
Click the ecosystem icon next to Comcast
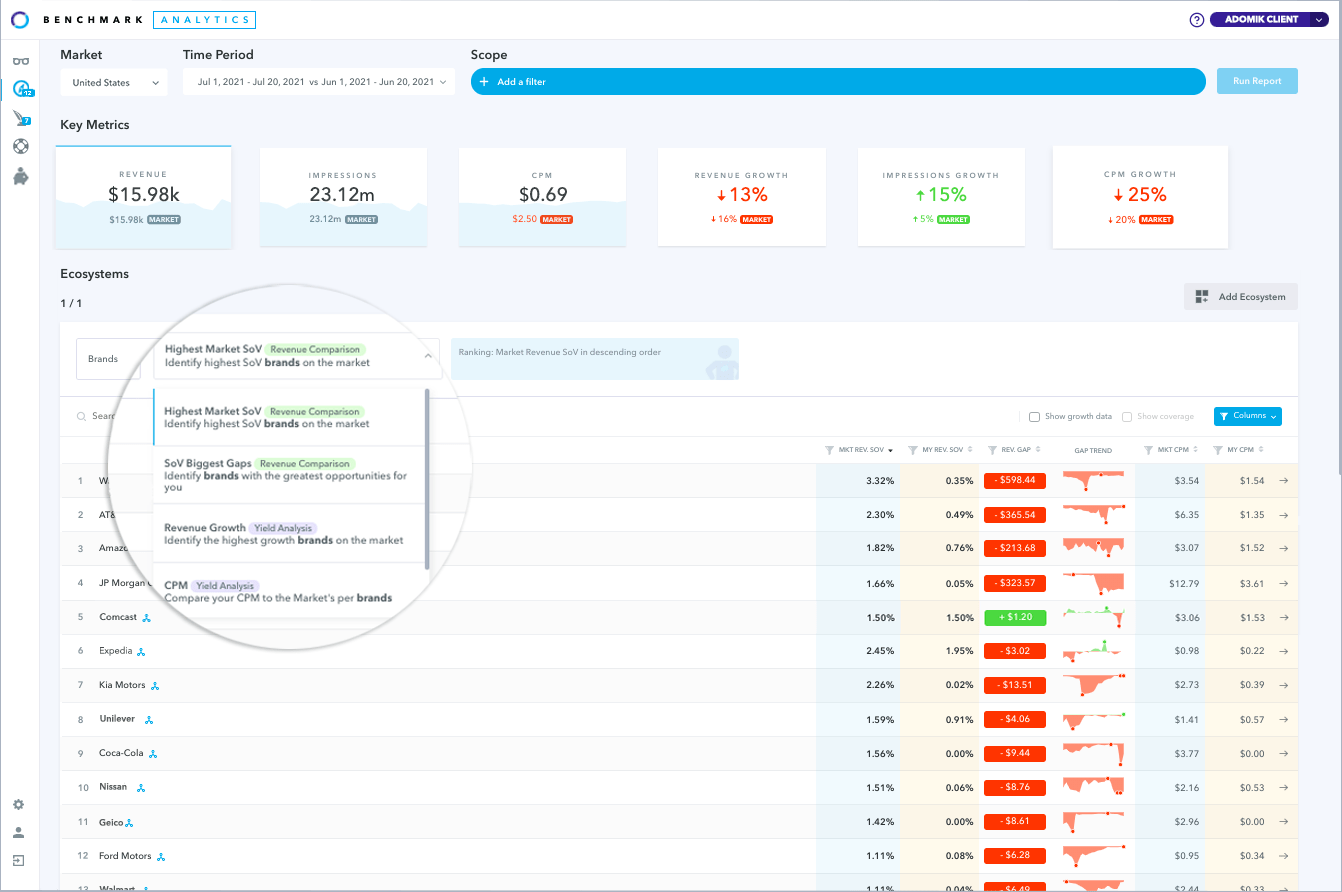[x=146, y=617]
